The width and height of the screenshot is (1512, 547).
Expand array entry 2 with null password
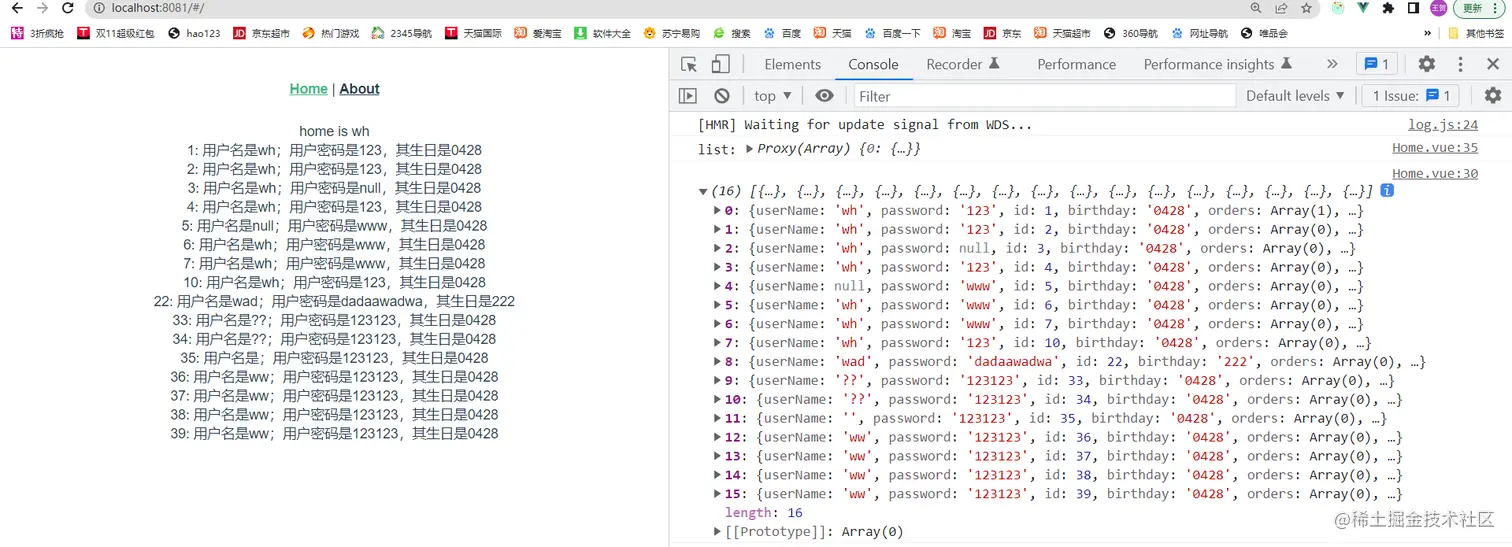coord(717,248)
